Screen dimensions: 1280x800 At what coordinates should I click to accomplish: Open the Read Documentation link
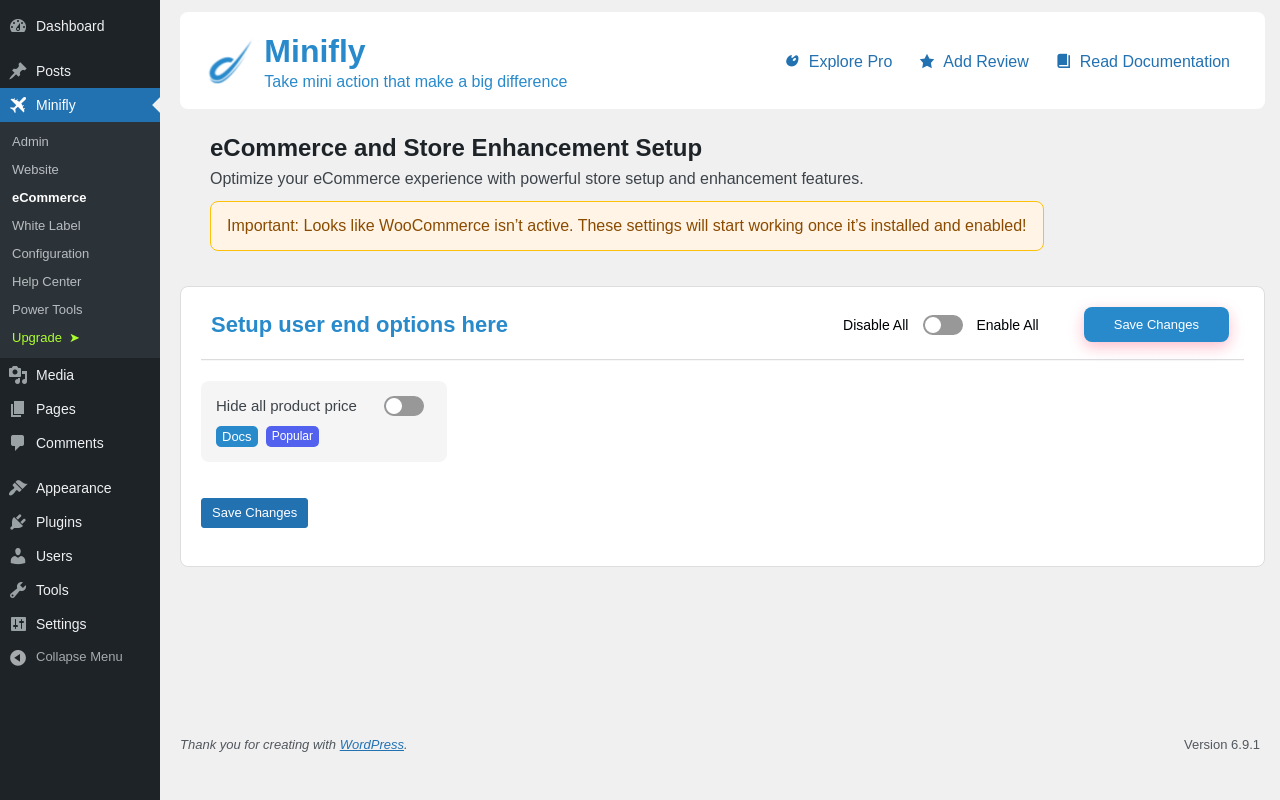coord(1143,62)
